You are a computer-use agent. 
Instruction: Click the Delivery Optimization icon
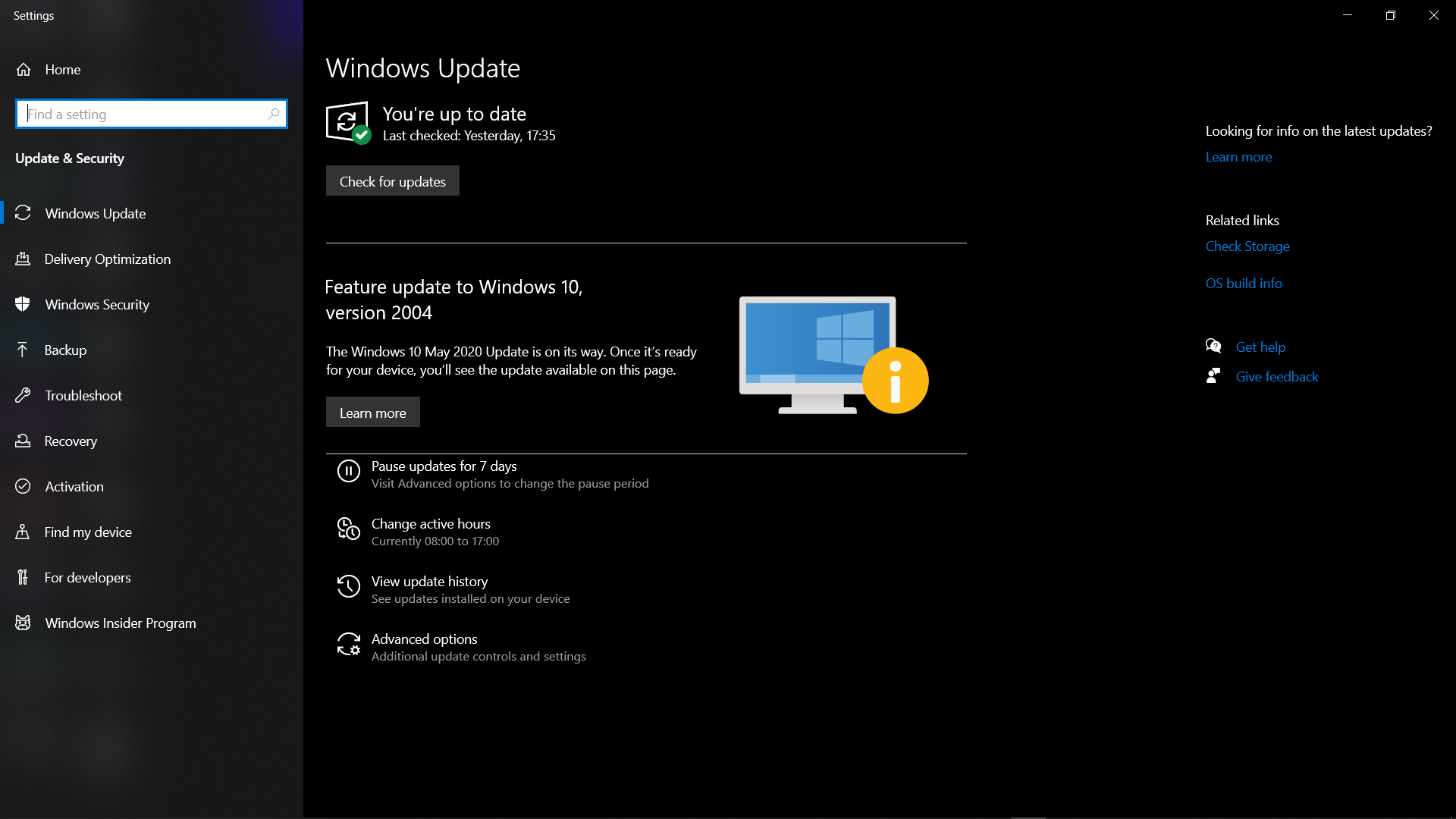(x=23, y=259)
